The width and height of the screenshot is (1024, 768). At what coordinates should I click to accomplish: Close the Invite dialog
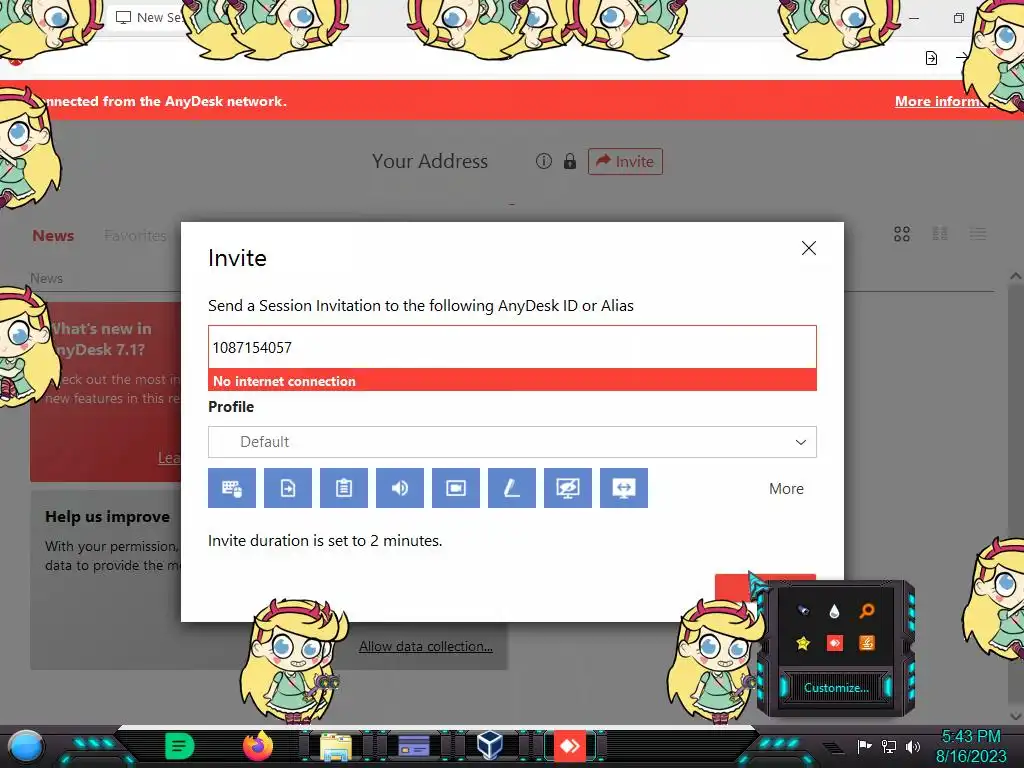[x=808, y=248]
